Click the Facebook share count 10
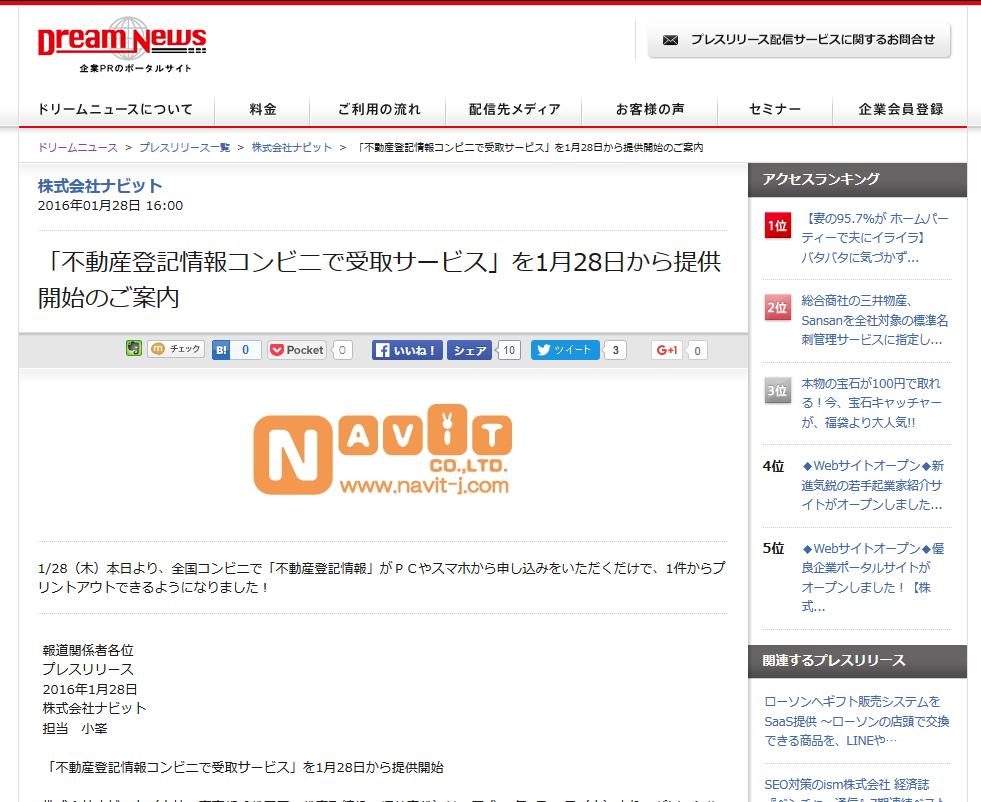Image resolution: width=981 pixels, height=802 pixels. point(509,350)
